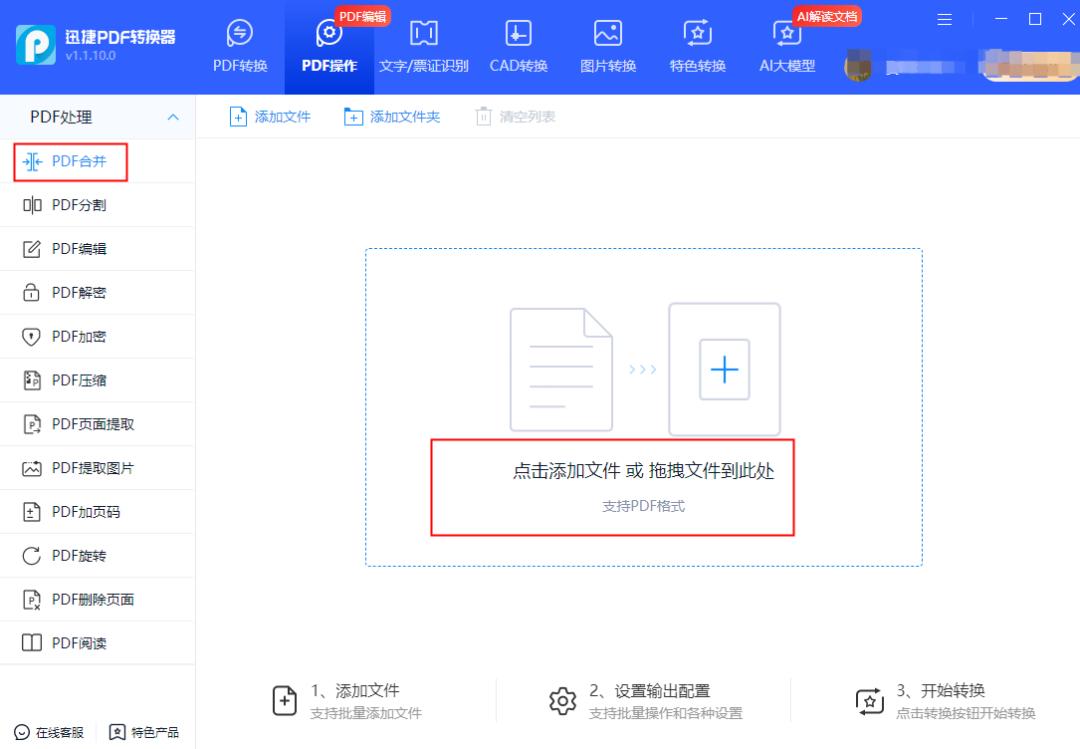Click the 文字/票证识别 OCR icon
Viewport: 1080px width, 749px height.
coord(424,34)
